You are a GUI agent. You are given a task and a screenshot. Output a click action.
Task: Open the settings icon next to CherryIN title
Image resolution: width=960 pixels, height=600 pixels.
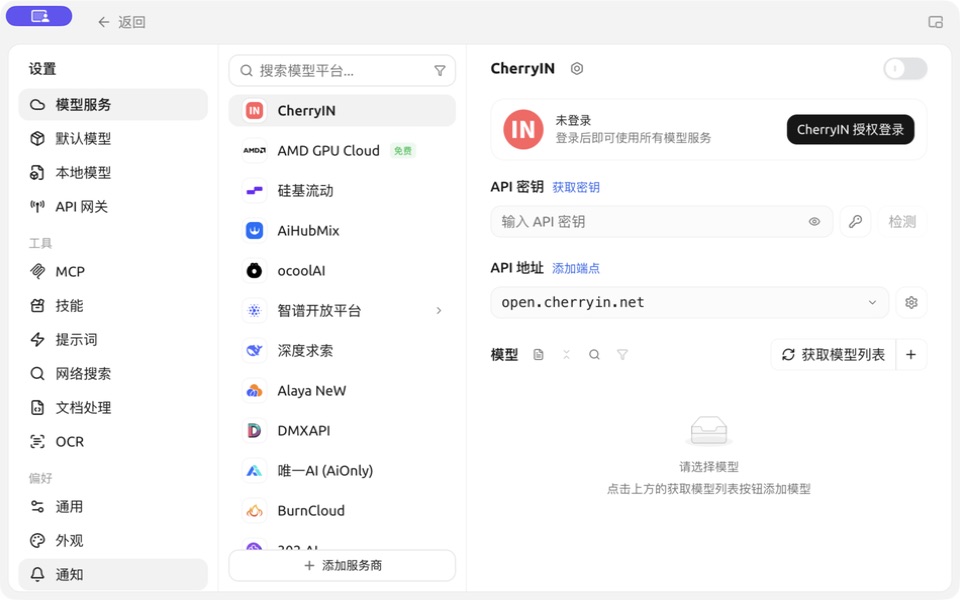click(577, 69)
